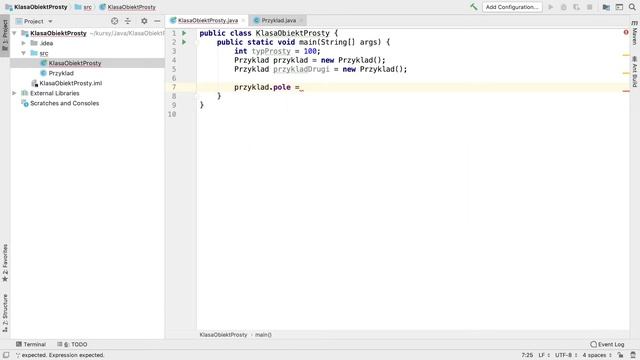Place cursor on line 7 after przyklad.pole =
Viewport: 640px width, 360px height.
click(x=301, y=87)
